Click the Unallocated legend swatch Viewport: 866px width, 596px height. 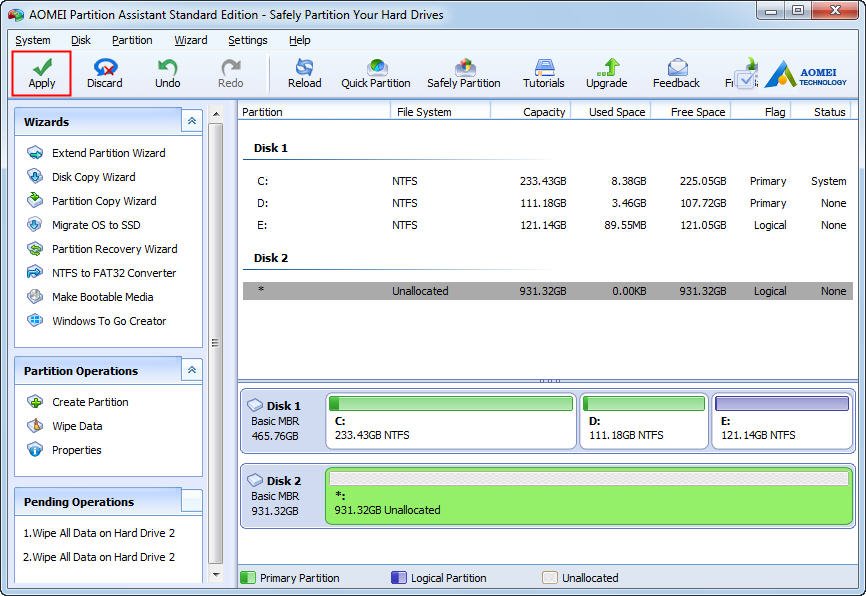coord(550,578)
